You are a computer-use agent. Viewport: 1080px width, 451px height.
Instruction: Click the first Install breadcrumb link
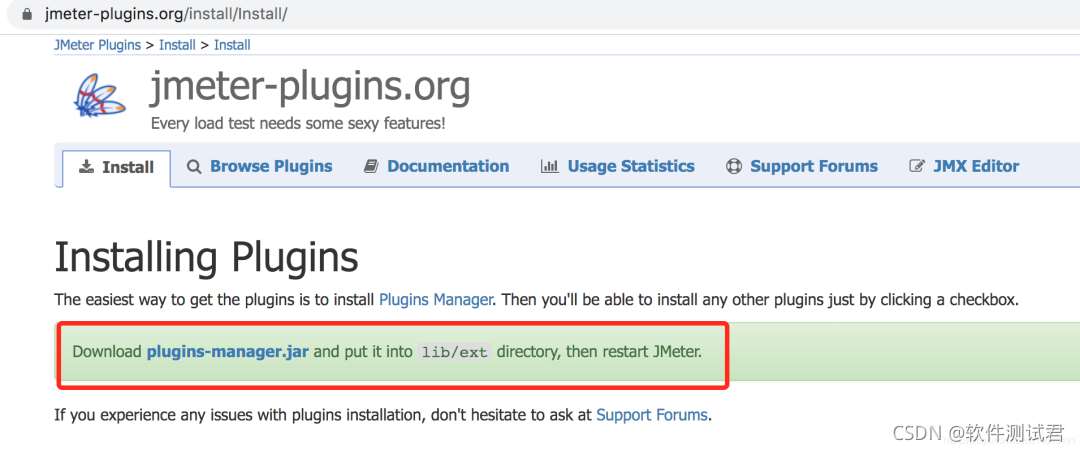177,45
